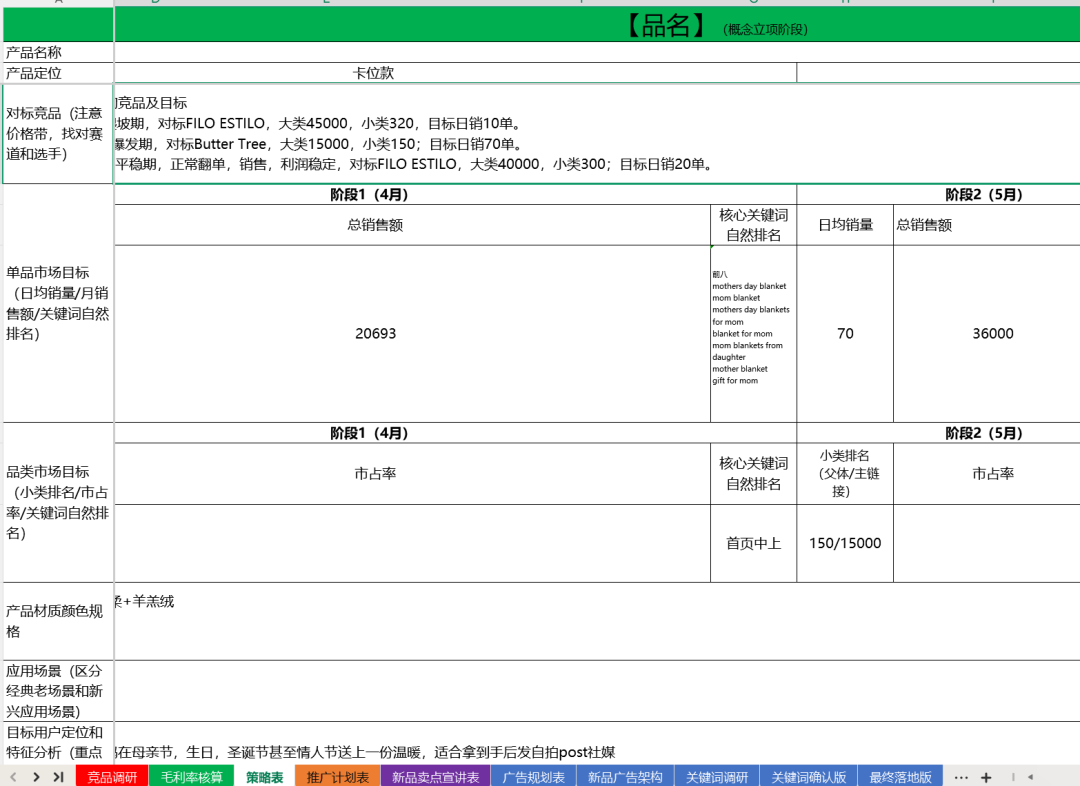Click the cell showing 150/15000
Viewport: 1080px width, 786px height.
click(x=844, y=543)
